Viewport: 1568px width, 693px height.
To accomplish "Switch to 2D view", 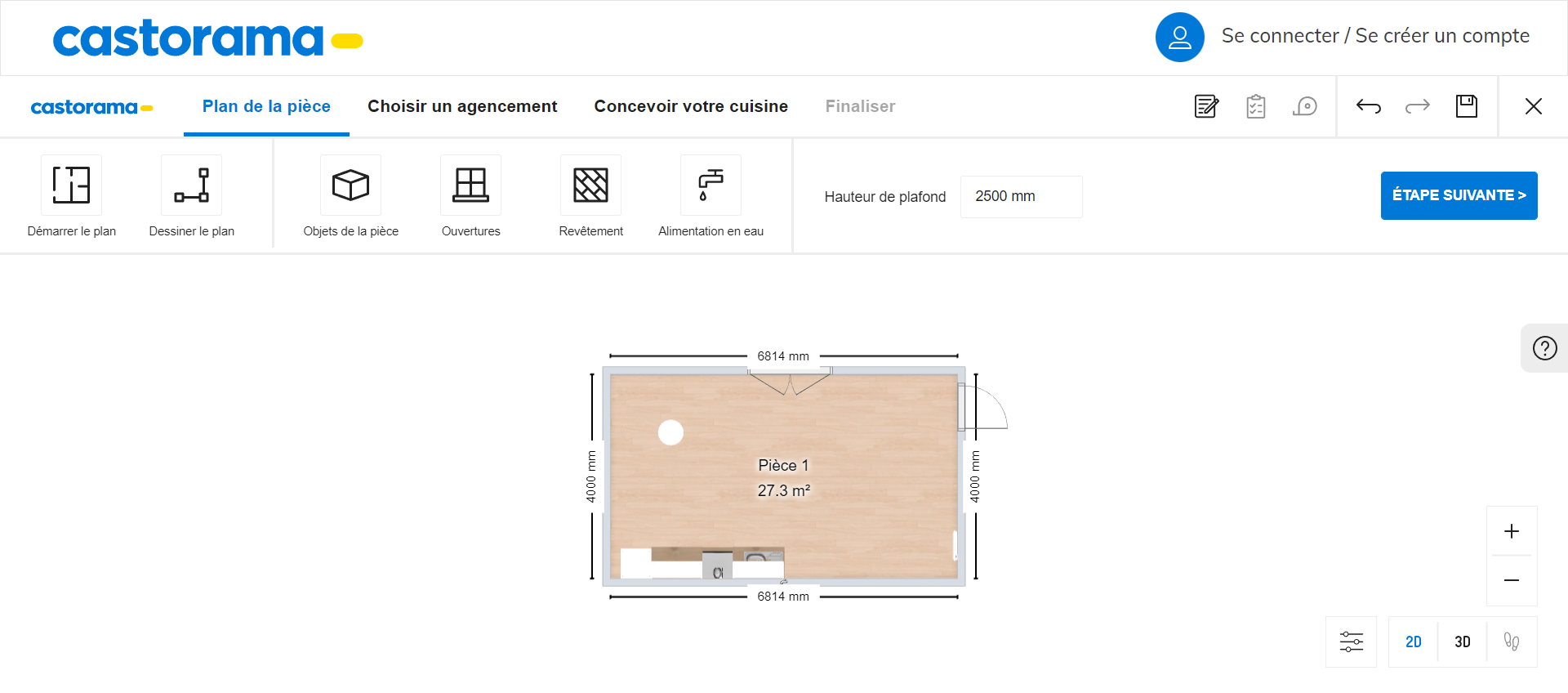I will [x=1414, y=642].
